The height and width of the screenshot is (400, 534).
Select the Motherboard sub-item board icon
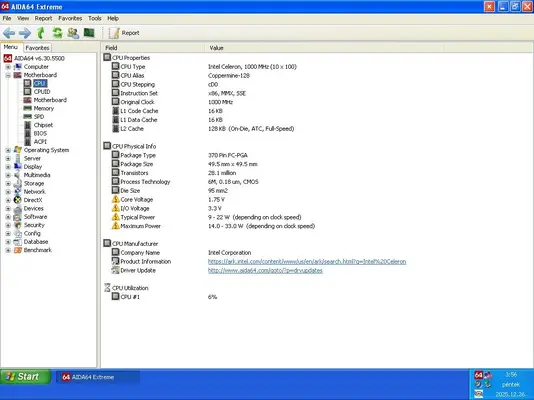[x=28, y=100]
